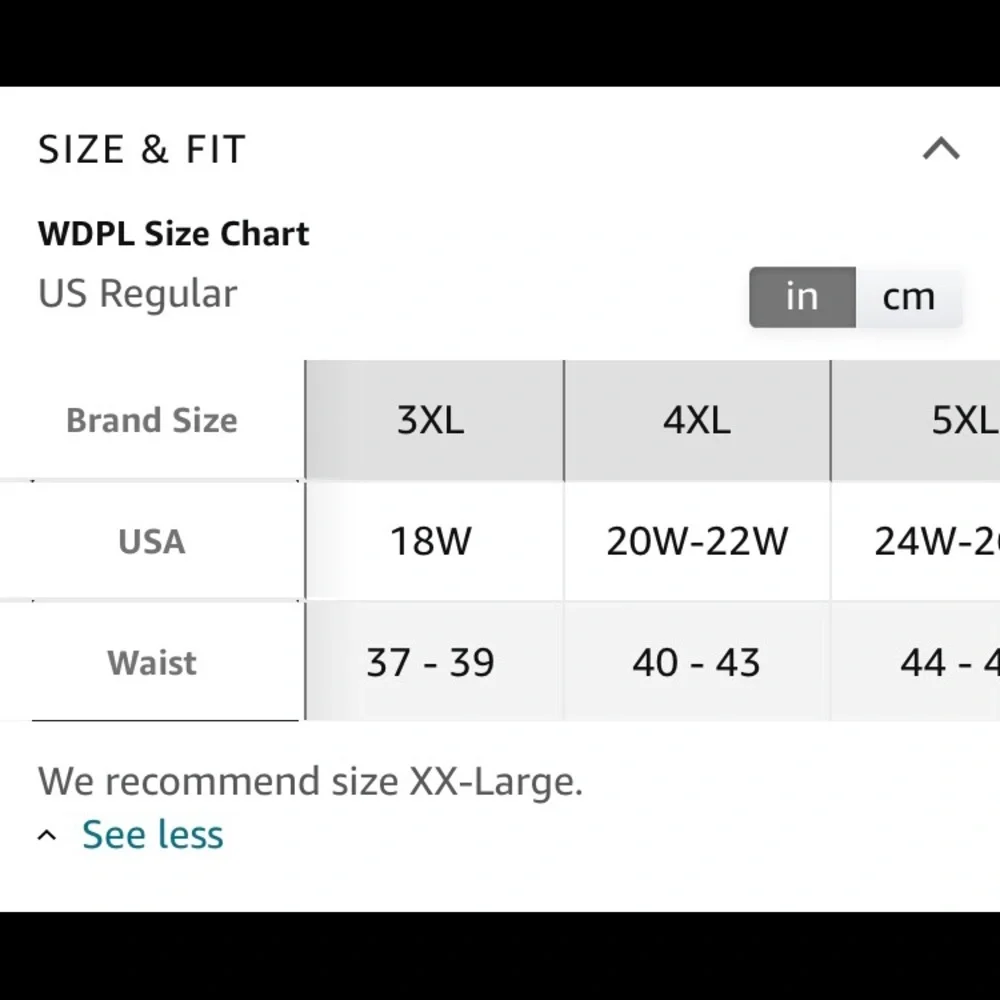Switch measurement units to inches

pyautogui.click(x=802, y=297)
